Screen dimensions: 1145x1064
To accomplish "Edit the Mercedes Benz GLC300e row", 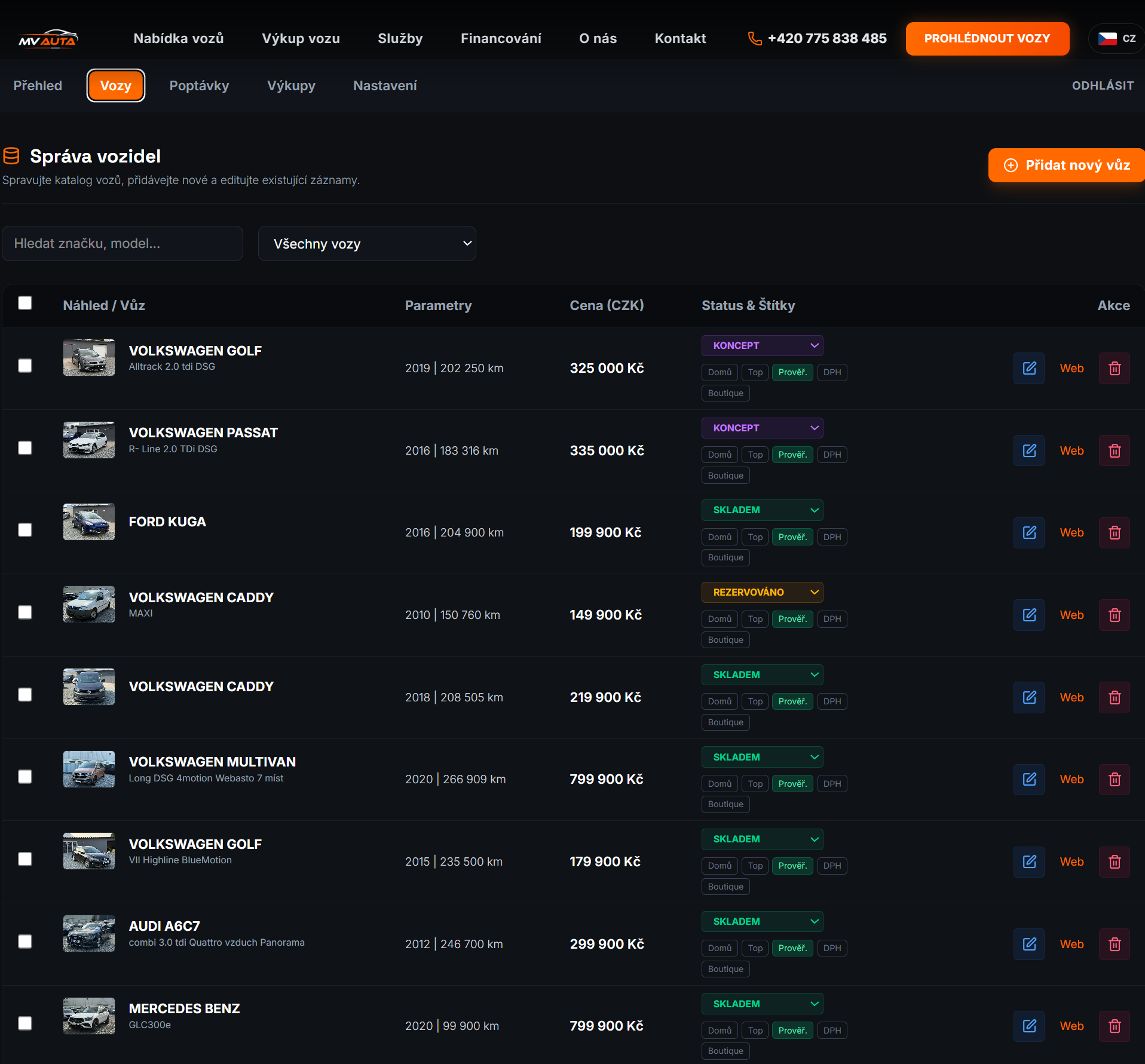I will (x=1029, y=1026).
